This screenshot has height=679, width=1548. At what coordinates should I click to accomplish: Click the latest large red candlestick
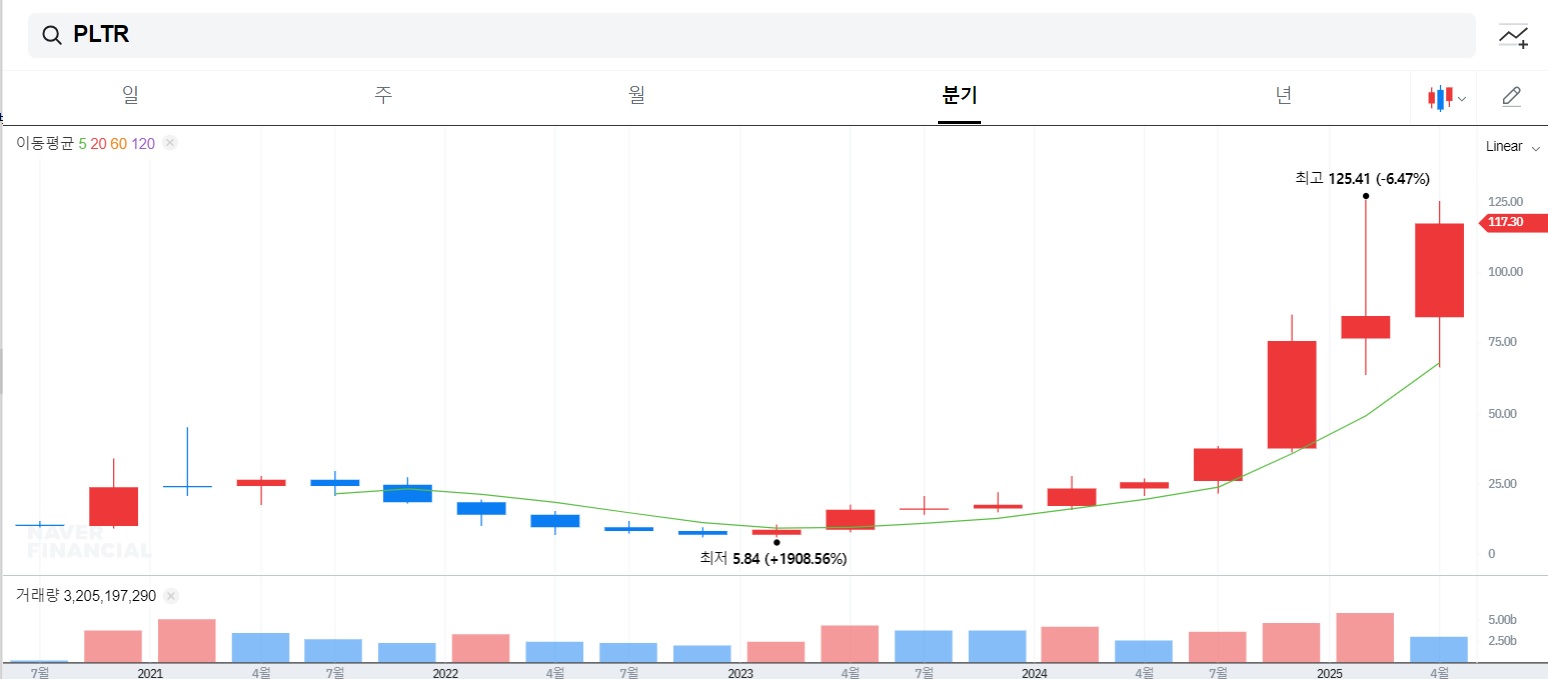(x=1439, y=270)
